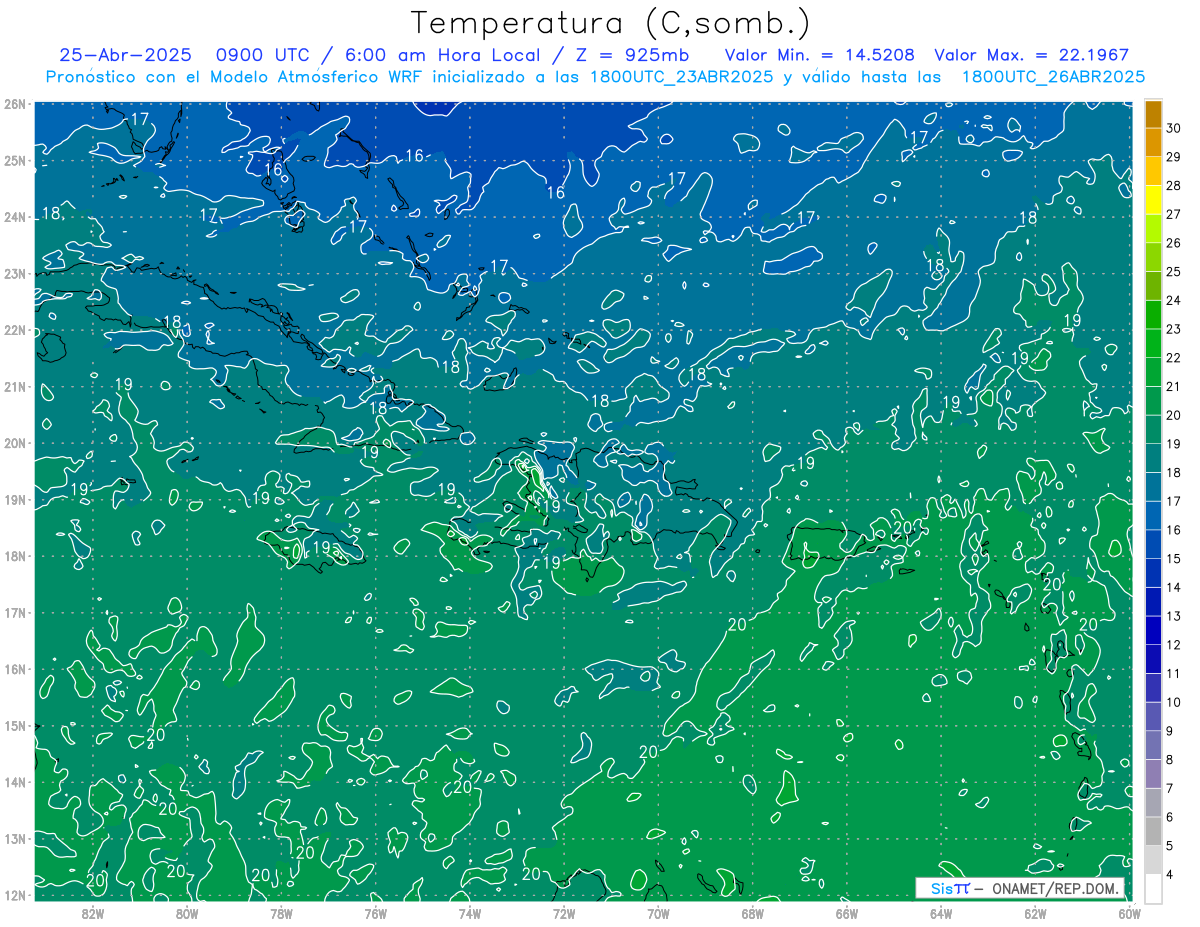This screenshot has height=927, width=1200.
Task: Click the 20N latitude axis label
Action: click(14, 443)
